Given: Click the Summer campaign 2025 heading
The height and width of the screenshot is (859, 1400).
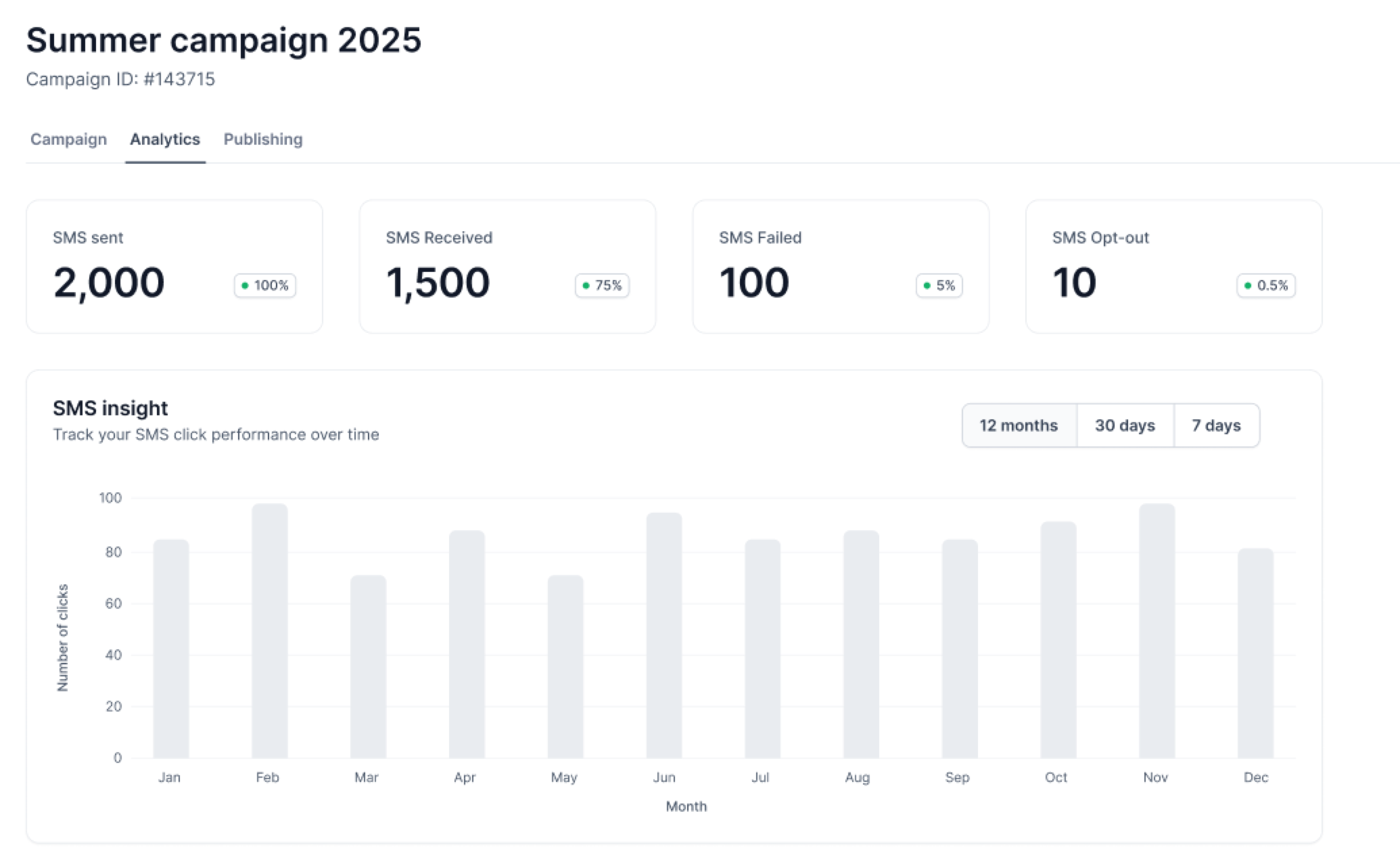Looking at the screenshot, I should (x=223, y=40).
